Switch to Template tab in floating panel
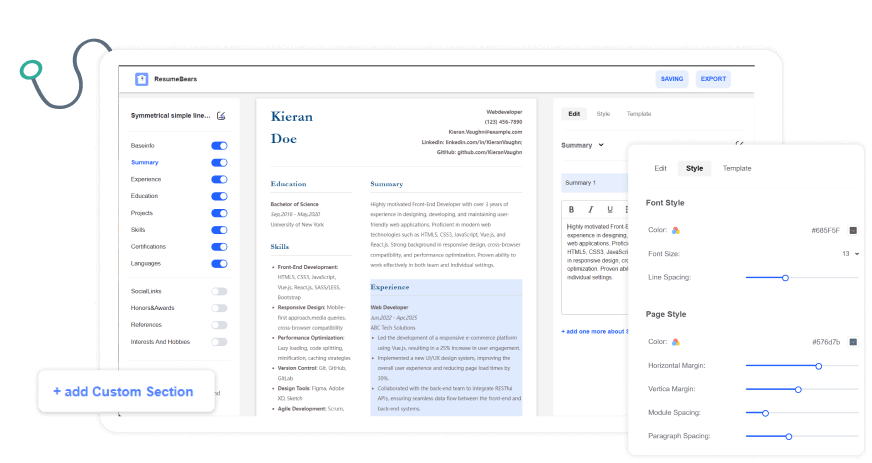Image resolution: width=872 pixels, height=463 pixels. click(737, 169)
